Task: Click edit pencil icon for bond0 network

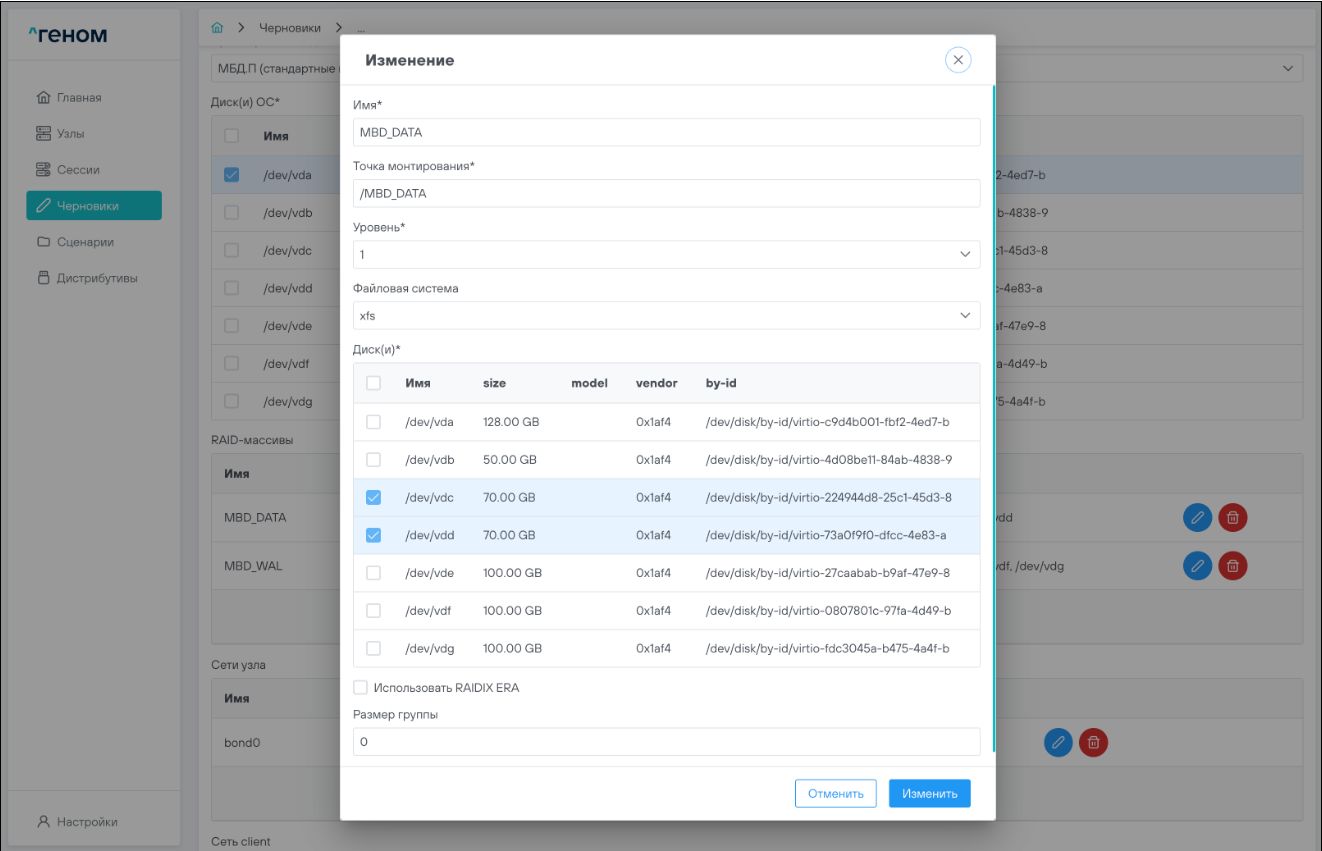Action: 1058,742
